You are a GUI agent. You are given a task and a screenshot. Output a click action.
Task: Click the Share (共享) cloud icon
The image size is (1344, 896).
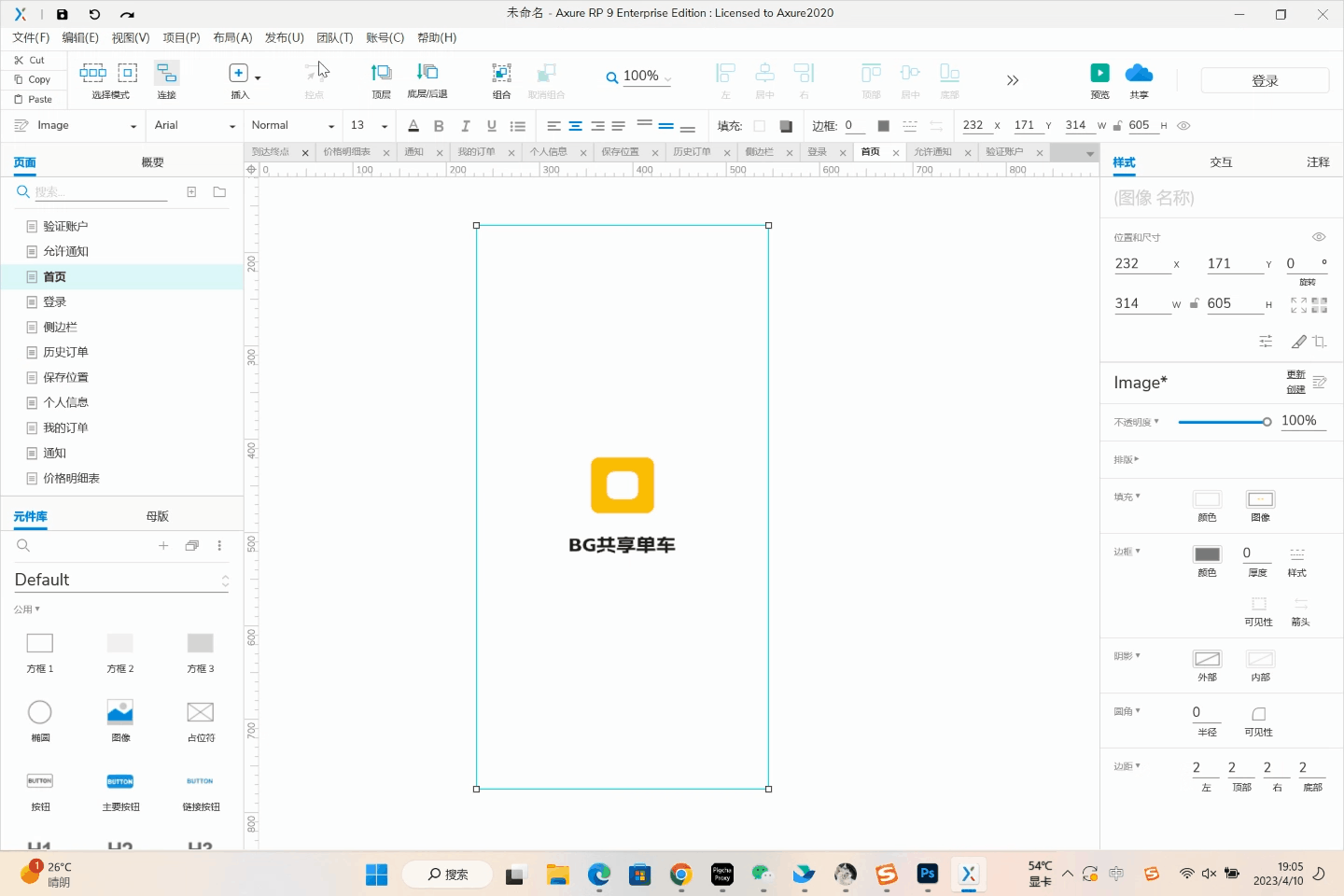point(1139,74)
